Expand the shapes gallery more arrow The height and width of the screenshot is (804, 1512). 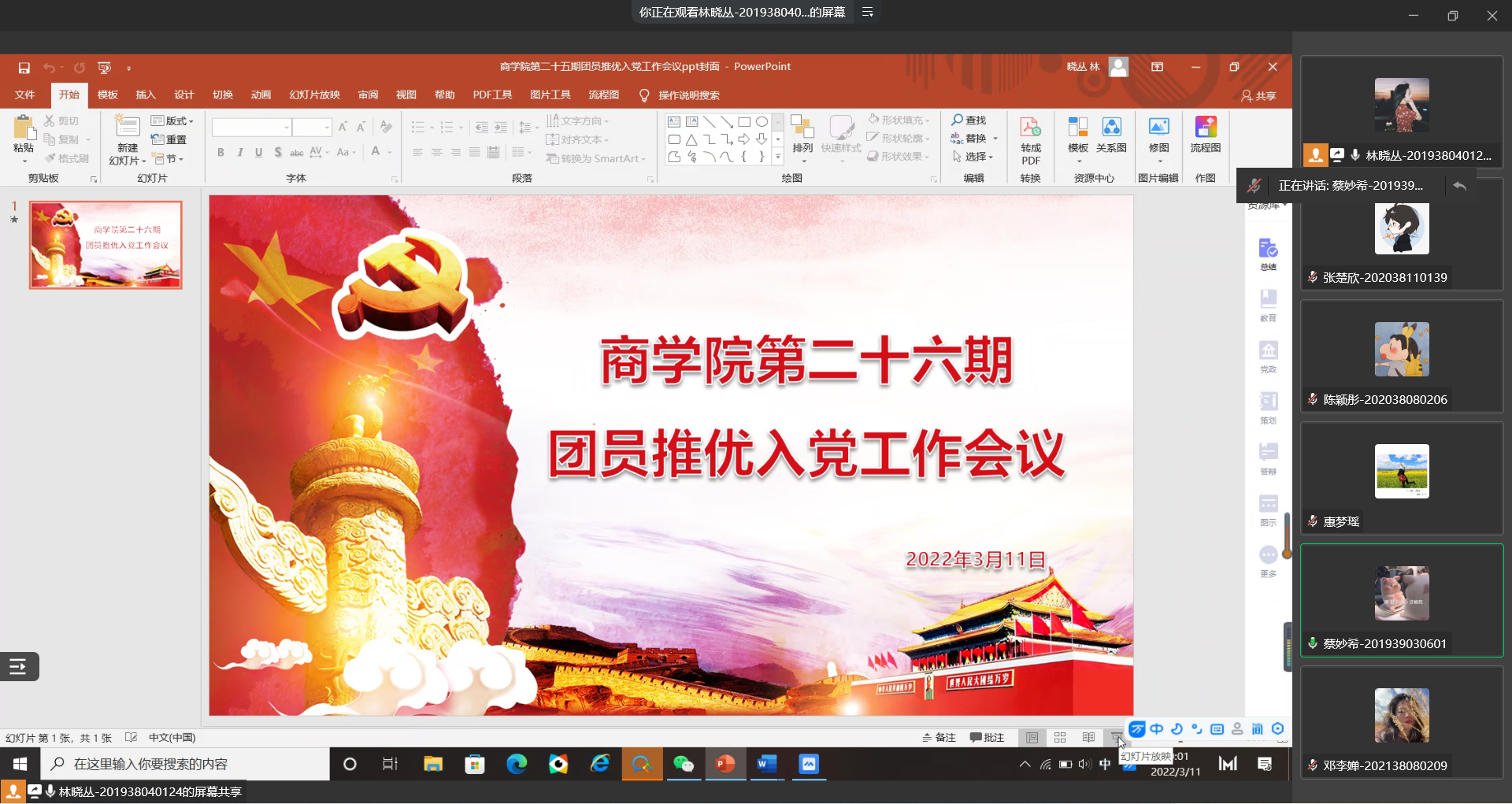click(778, 157)
